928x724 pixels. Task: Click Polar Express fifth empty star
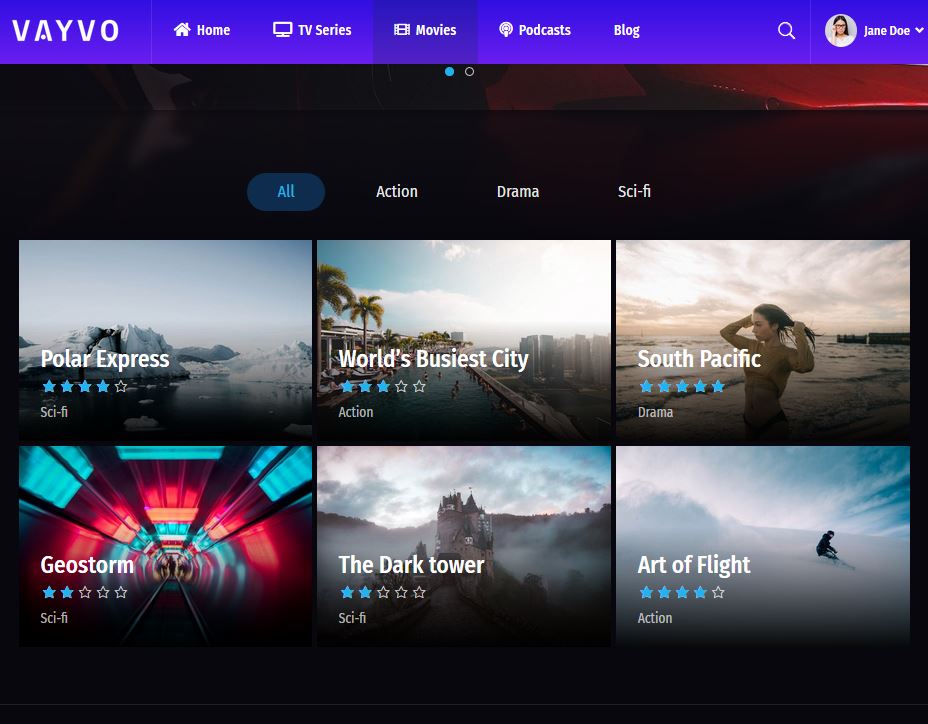click(121, 387)
